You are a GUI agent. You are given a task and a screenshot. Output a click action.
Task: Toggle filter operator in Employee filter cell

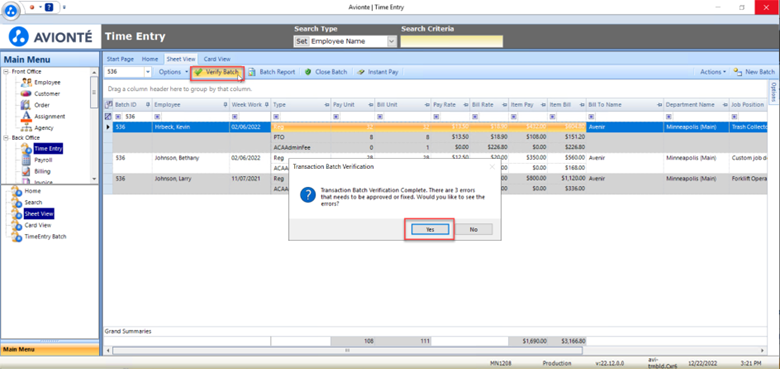pyautogui.click(x=157, y=116)
